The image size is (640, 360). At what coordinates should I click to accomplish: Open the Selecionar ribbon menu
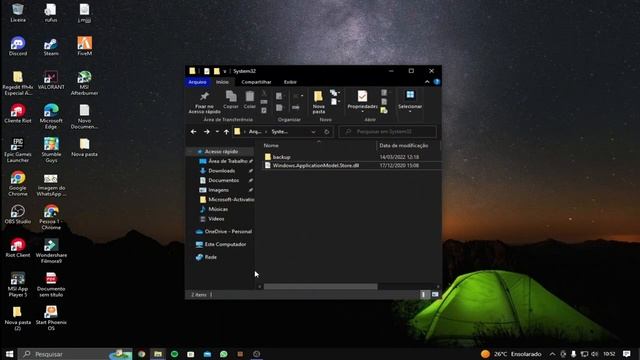(410, 101)
